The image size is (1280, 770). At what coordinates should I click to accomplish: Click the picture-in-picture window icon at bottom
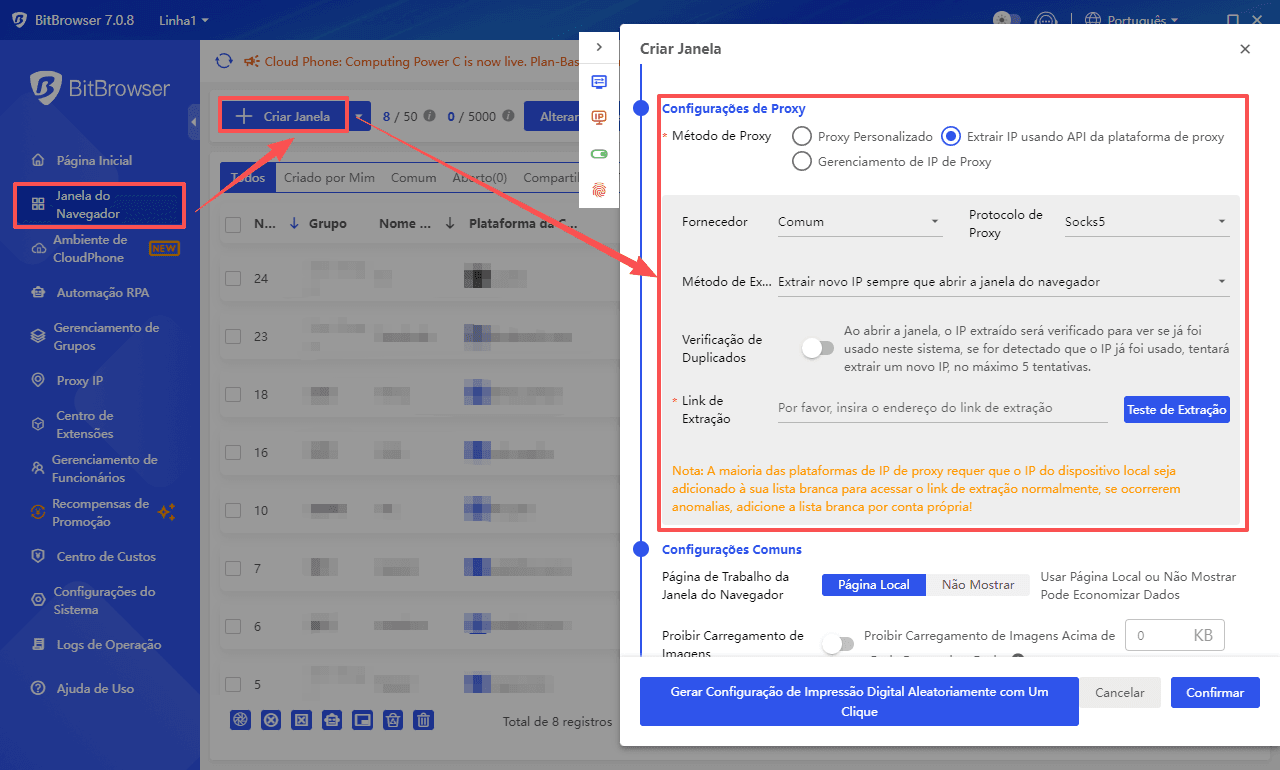pyautogui.click(x=363, y=720)
